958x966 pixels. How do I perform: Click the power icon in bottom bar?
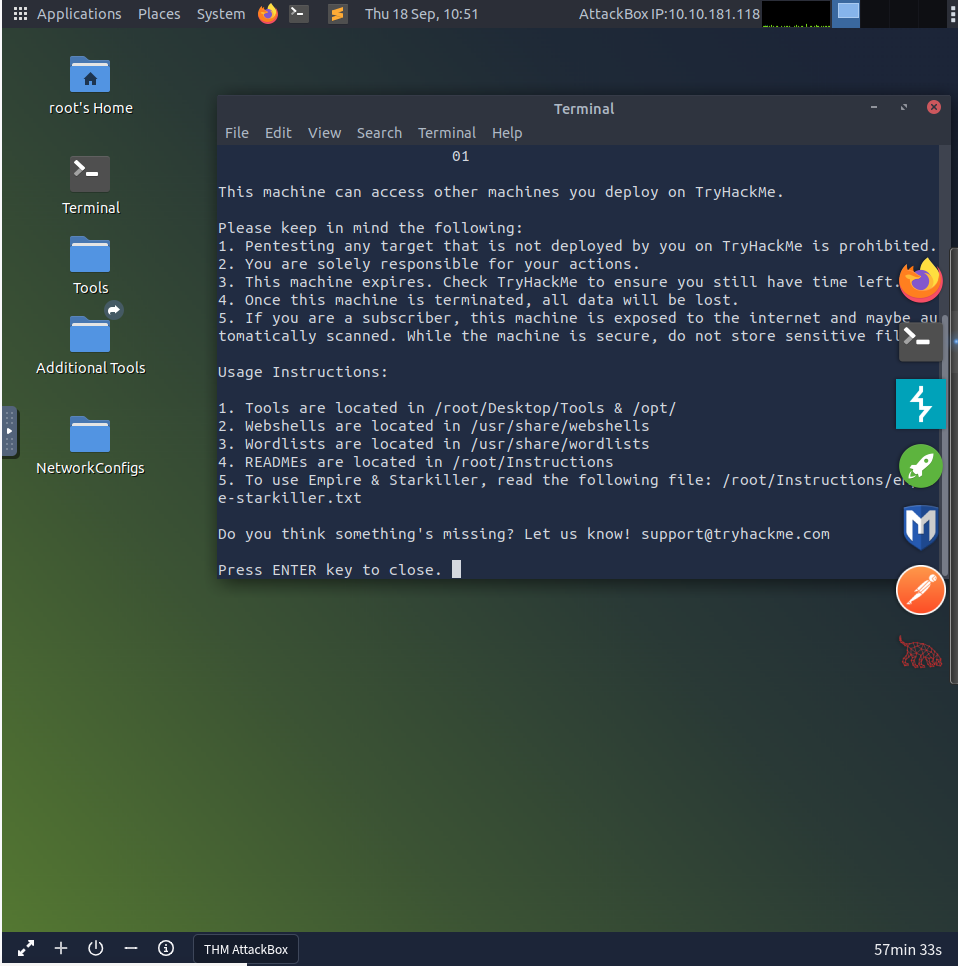(95, 948)
